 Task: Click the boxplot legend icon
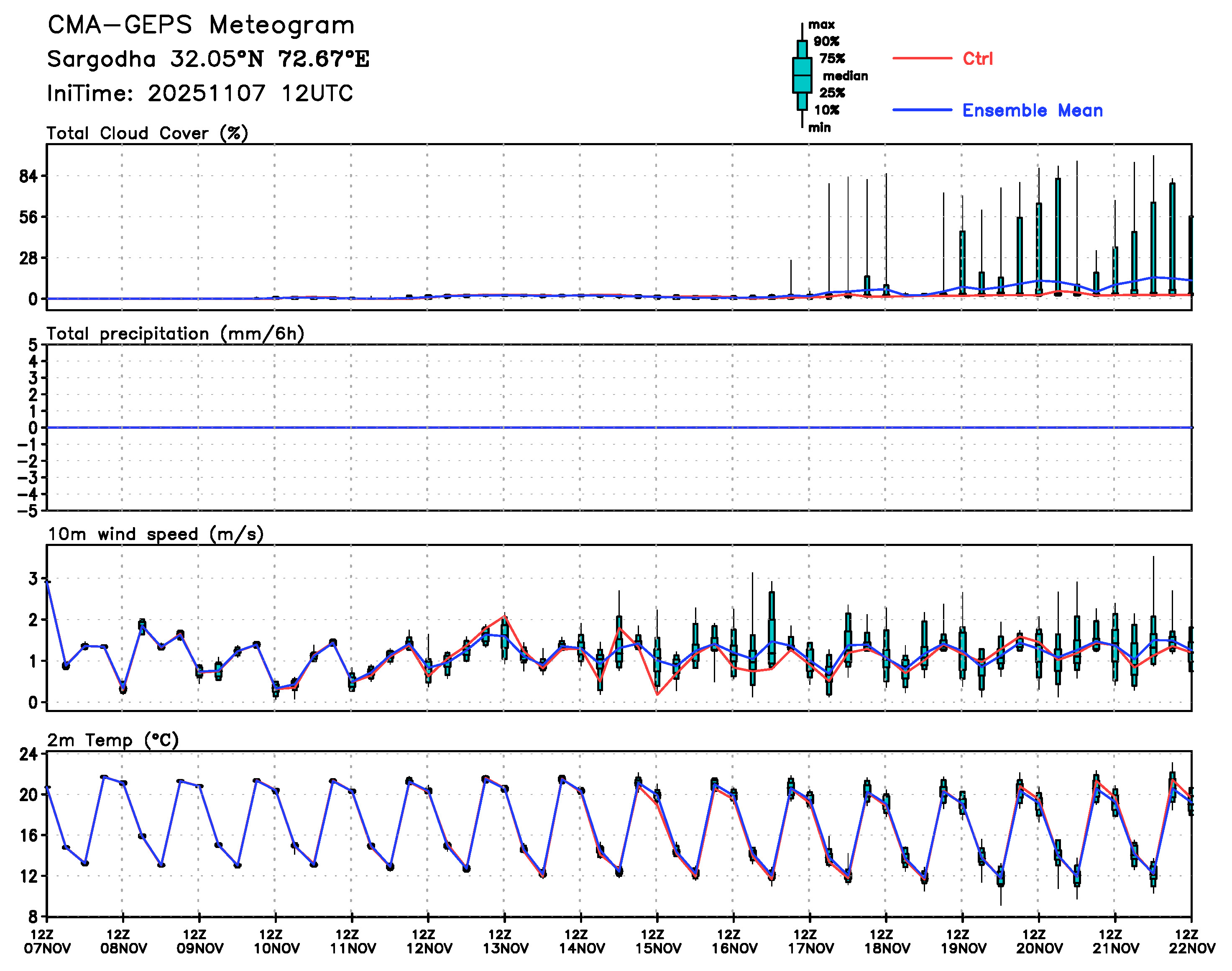click(802, 75)
